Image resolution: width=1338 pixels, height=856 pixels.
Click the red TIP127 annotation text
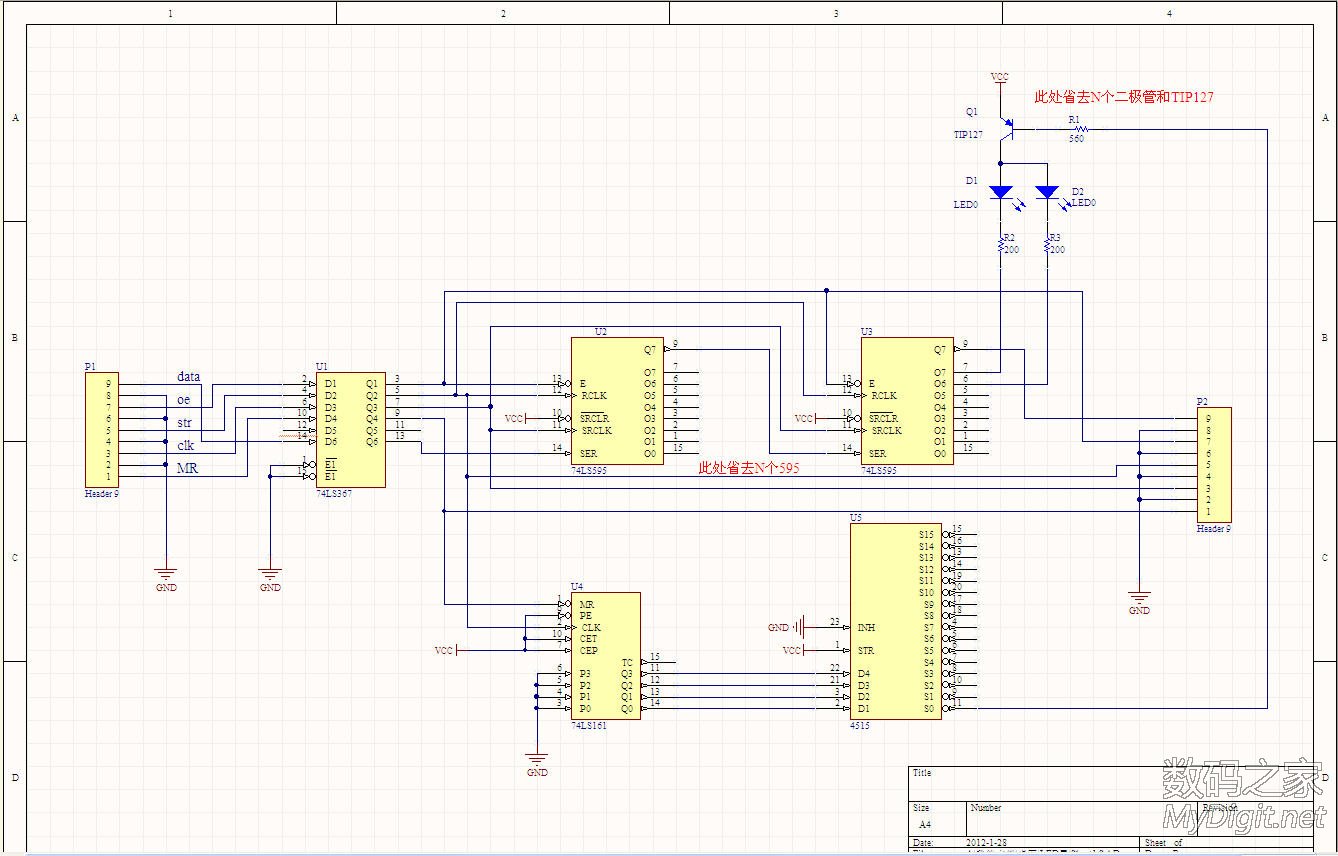tap(1124, 97)
